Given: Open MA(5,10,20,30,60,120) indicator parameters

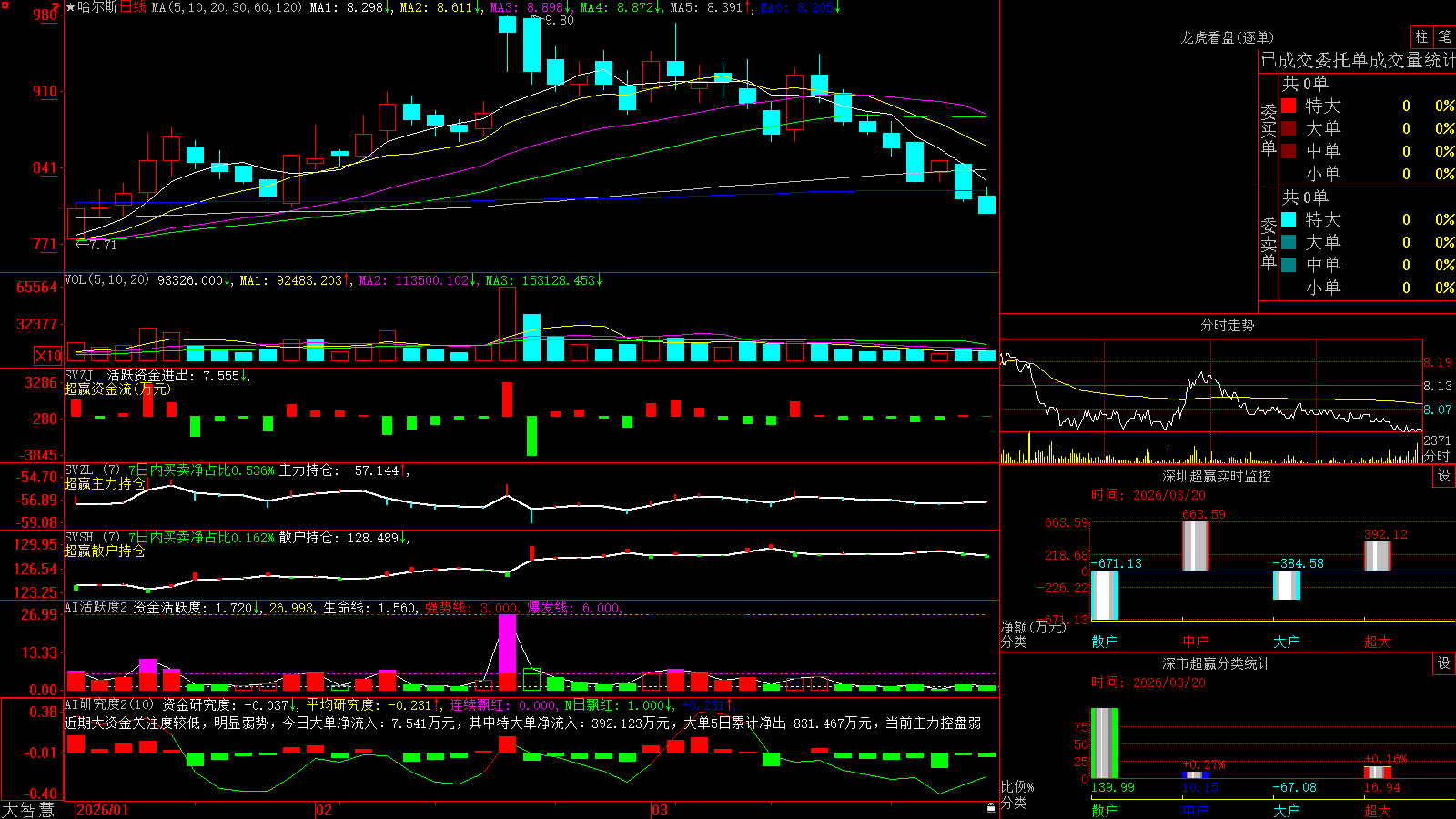Looking at the screenshot, I should coord(227,7).
